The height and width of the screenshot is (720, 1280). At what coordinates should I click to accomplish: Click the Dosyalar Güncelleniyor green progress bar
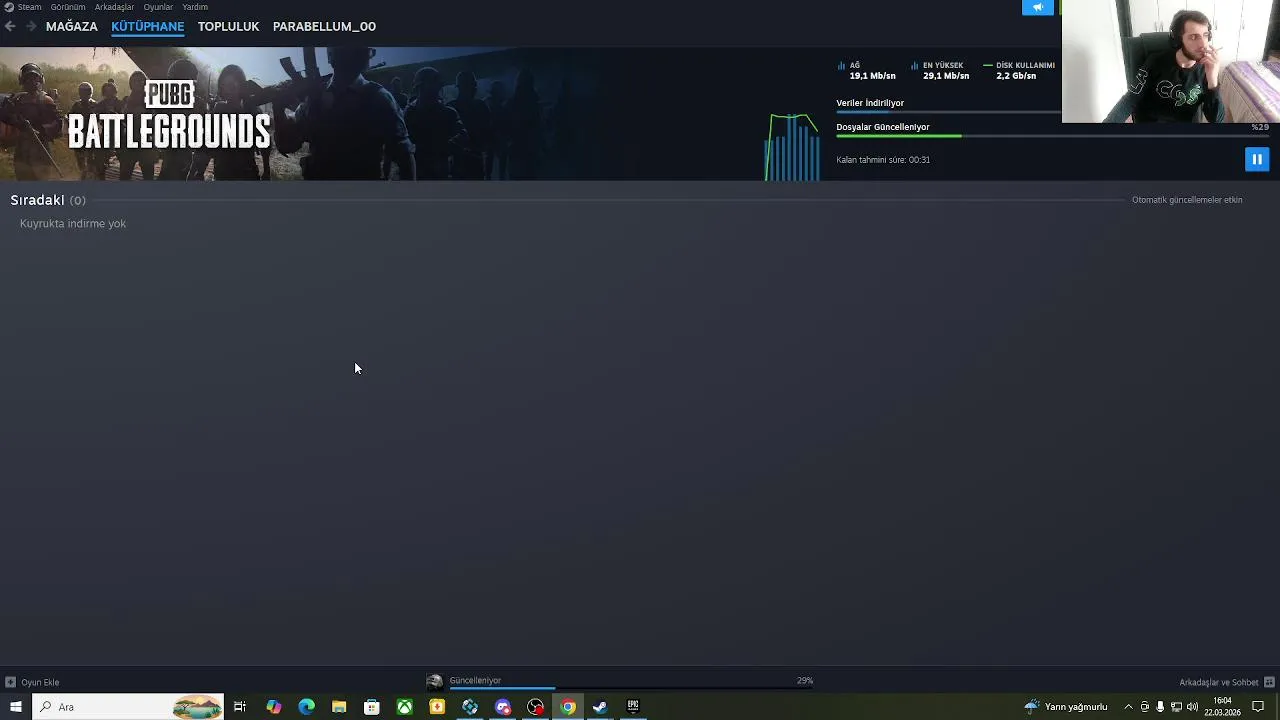[1053, 136]
